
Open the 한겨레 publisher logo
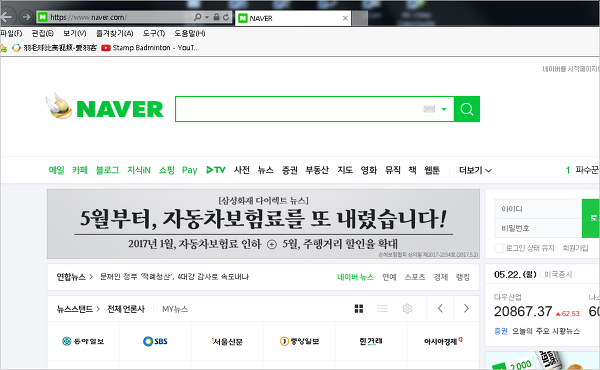coord(371,341)
